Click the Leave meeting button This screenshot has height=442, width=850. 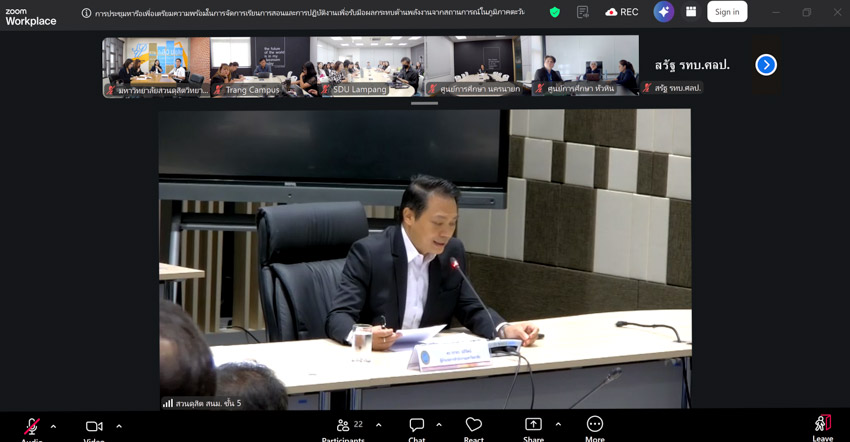[x=822, y=425]
